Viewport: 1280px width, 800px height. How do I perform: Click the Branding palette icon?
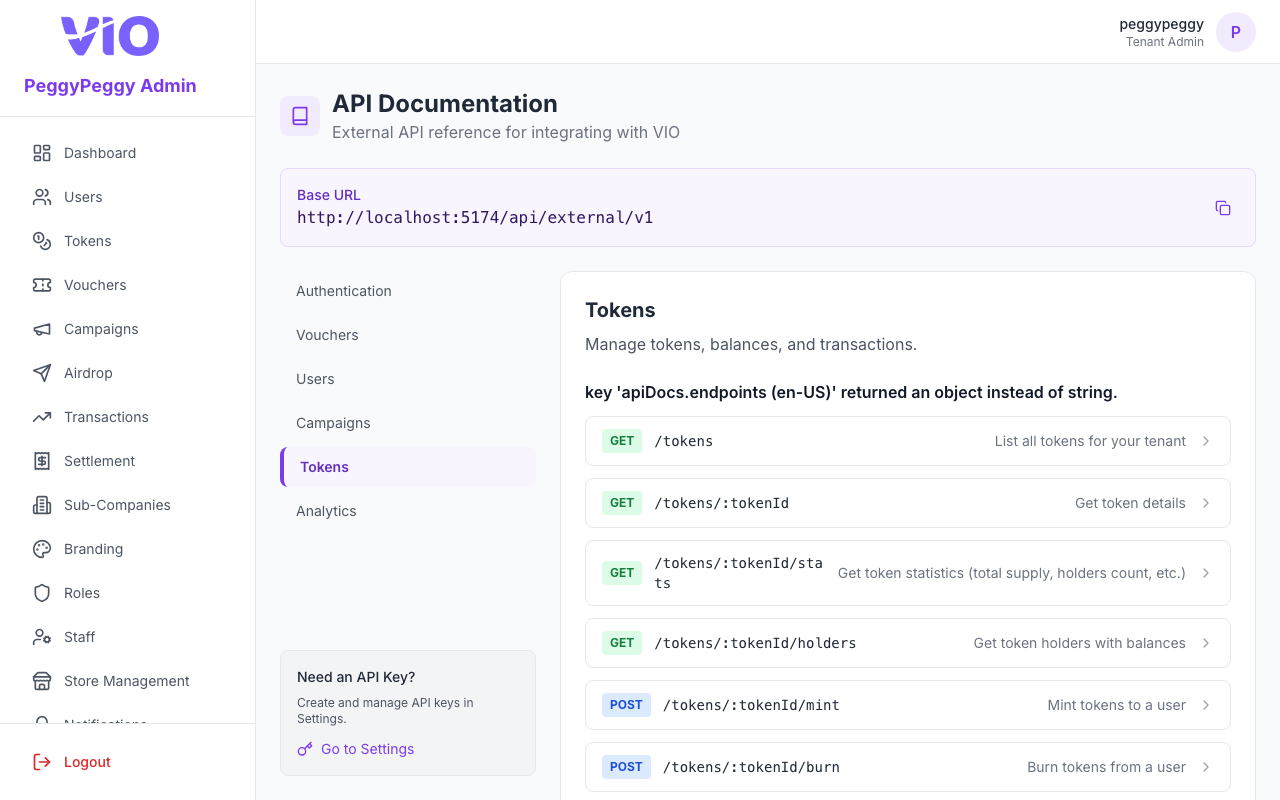pos(42,549)
